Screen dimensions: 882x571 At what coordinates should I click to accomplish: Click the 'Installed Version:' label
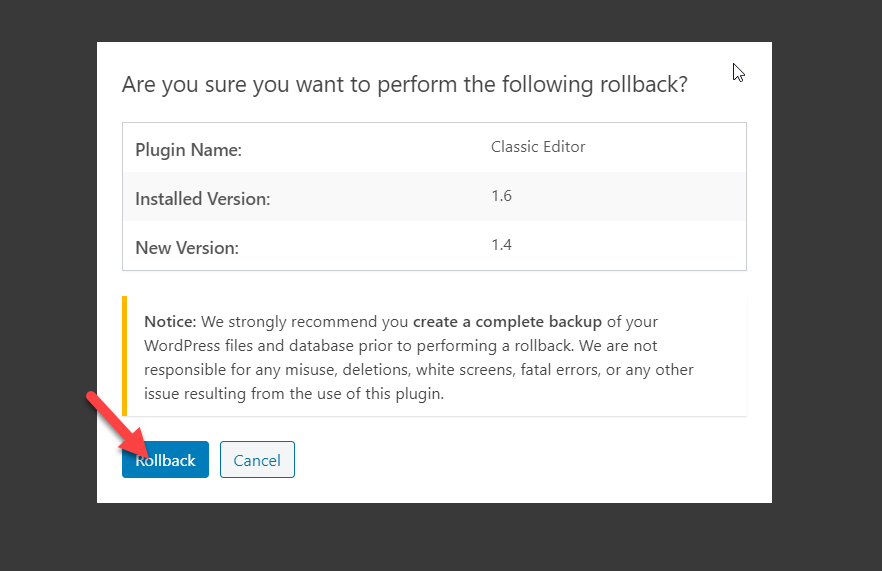[x=202, y=199]
